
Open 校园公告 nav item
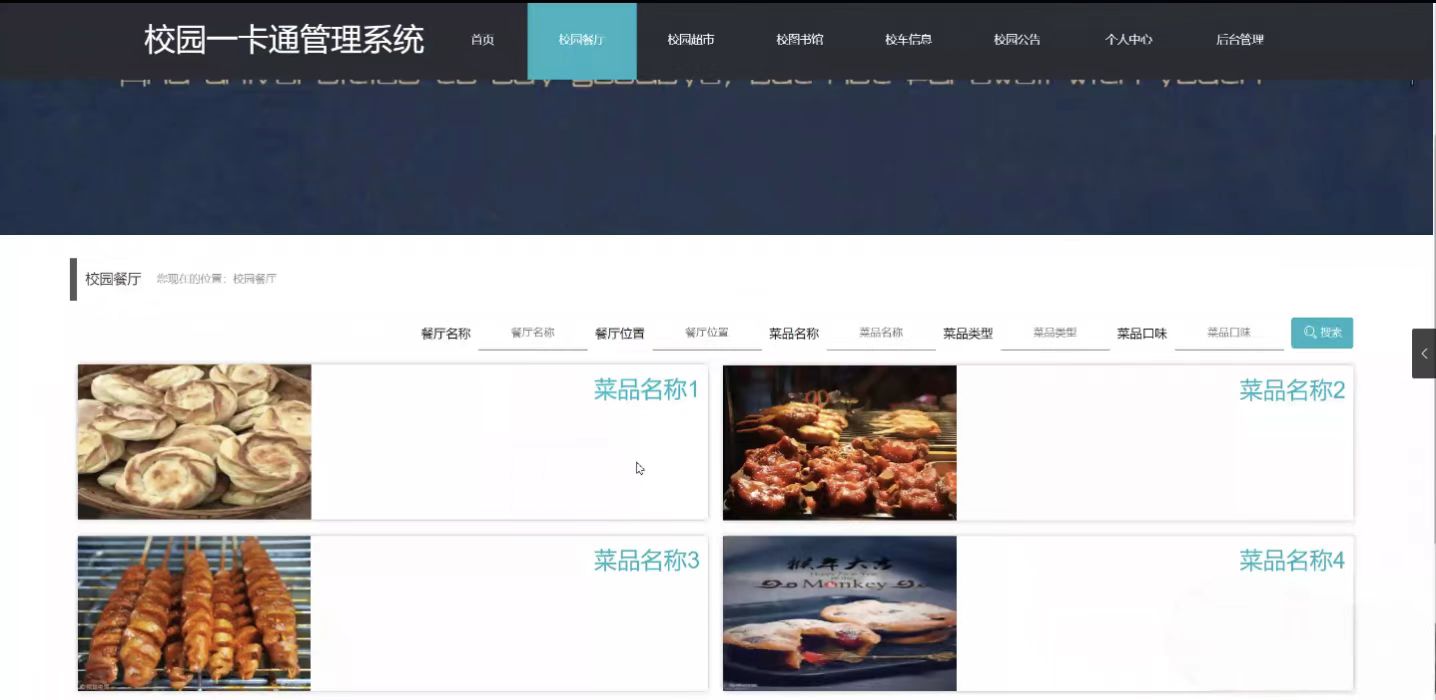[x=1017, y=40]
